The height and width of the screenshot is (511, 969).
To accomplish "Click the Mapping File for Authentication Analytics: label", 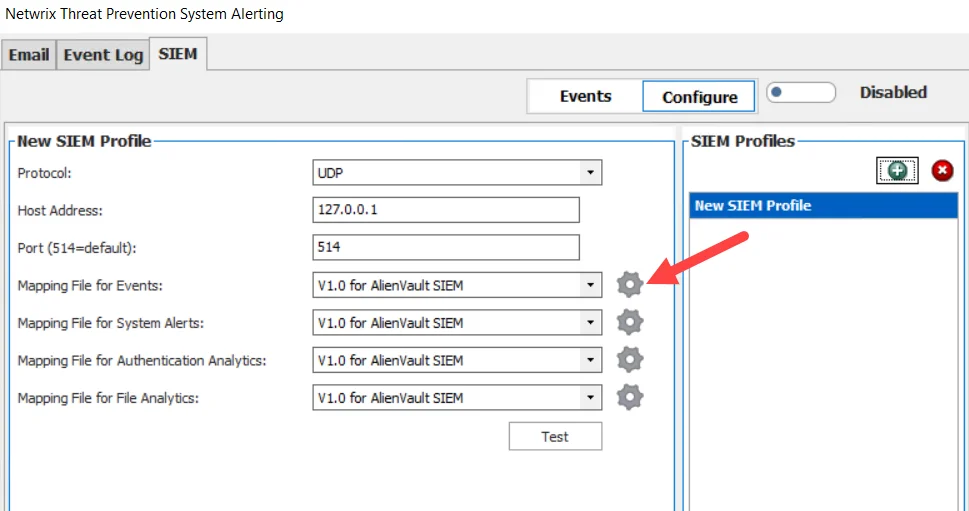I will [x=142, y=360].
